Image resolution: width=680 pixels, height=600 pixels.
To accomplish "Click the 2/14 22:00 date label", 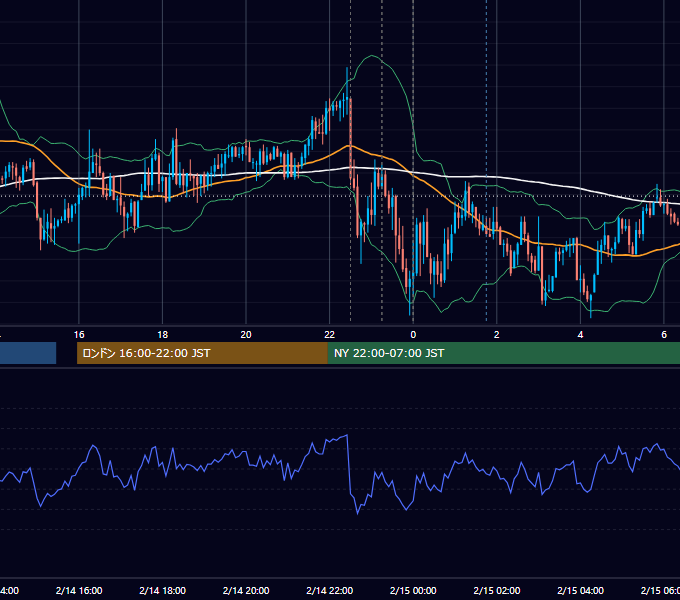I will pos(330,590).
